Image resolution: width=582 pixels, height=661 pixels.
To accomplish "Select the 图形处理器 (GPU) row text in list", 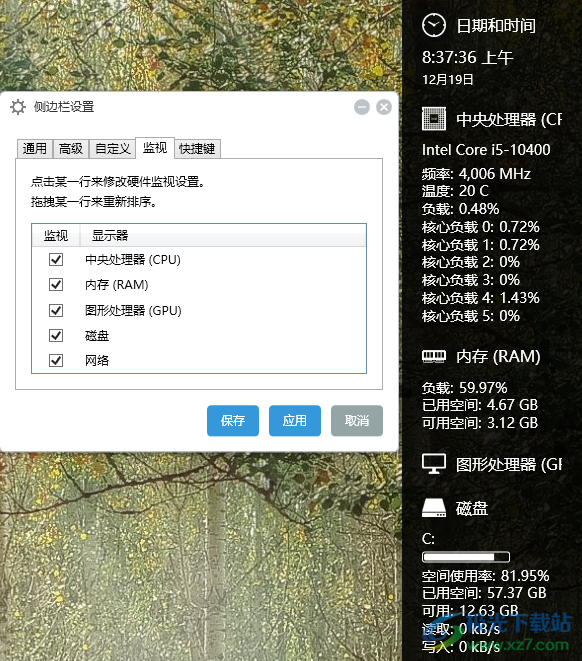I will [133, 310].
